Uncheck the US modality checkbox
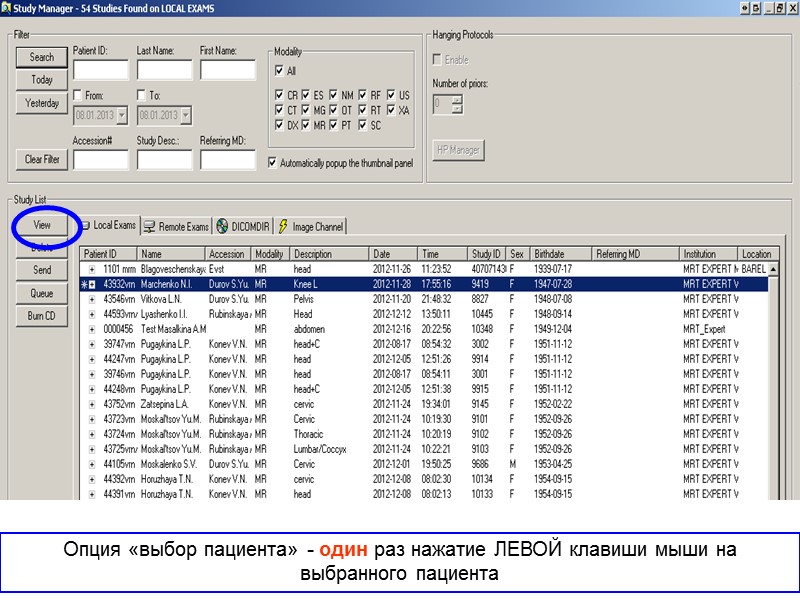Screen dimensions: 800x600 [391, 95]
